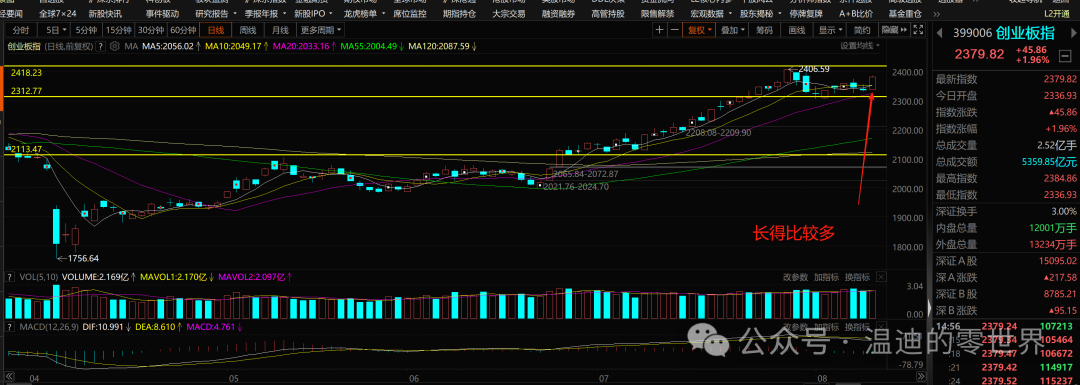Zoom out chart with minus button
This screenshot has height=385, width=1080.
coord(675,30)
